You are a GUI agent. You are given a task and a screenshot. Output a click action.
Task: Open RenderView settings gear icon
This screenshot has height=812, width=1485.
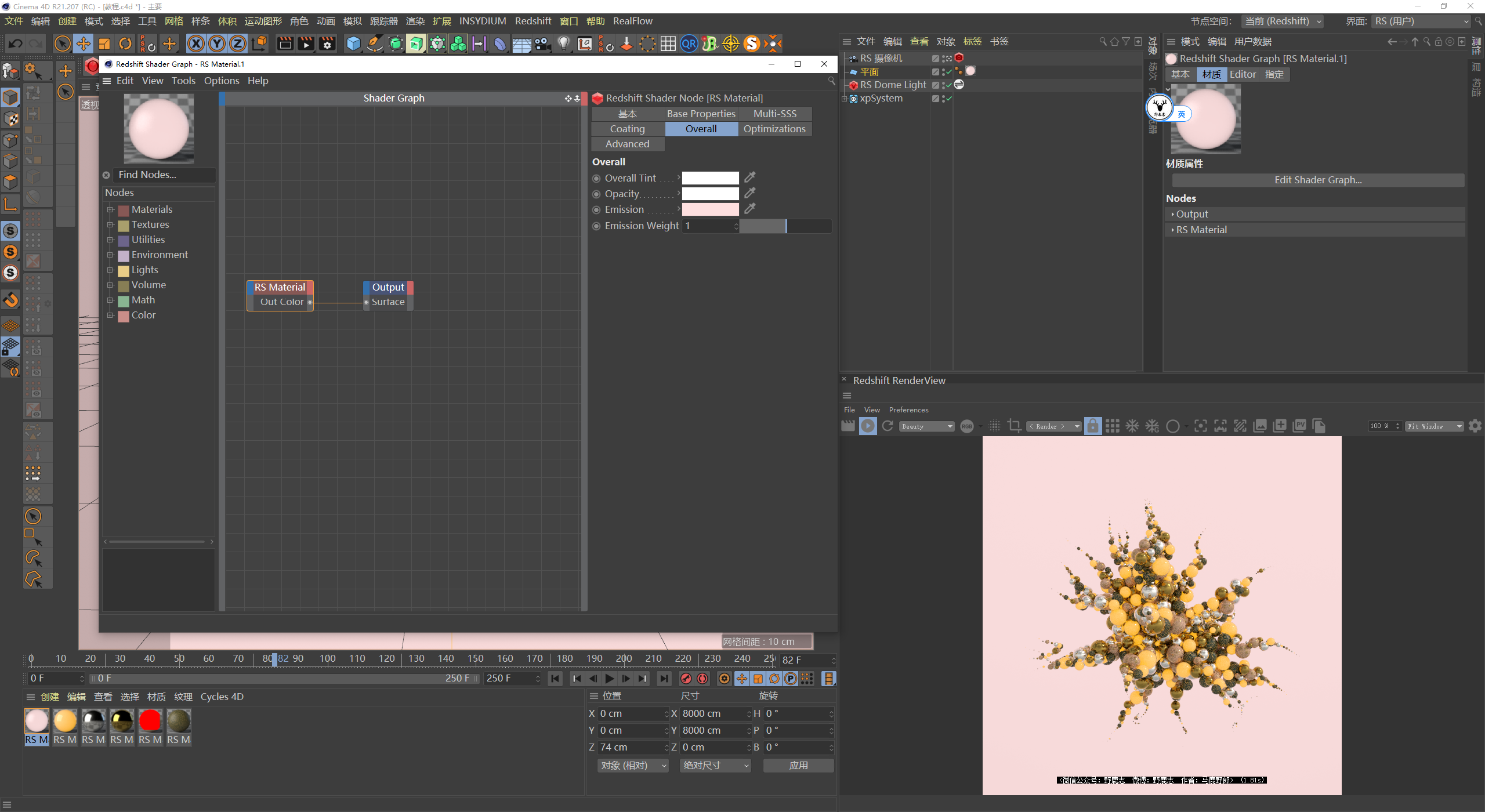[x=1475, y=426]
